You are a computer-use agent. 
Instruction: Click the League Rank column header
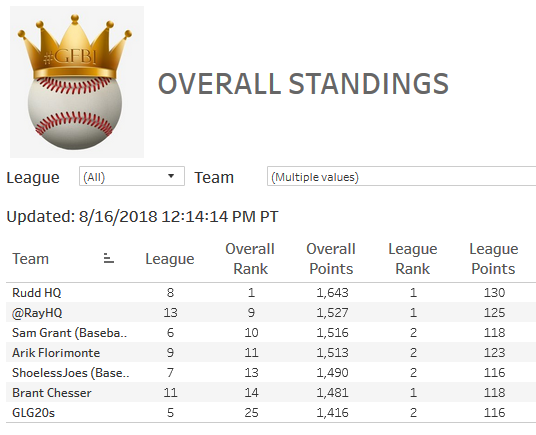pos(413,259)
